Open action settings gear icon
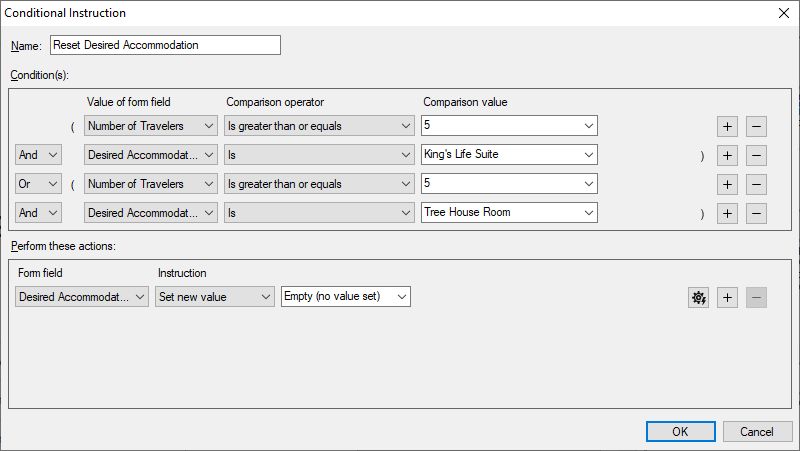This screenshot has width=800, height=451. 698,297
